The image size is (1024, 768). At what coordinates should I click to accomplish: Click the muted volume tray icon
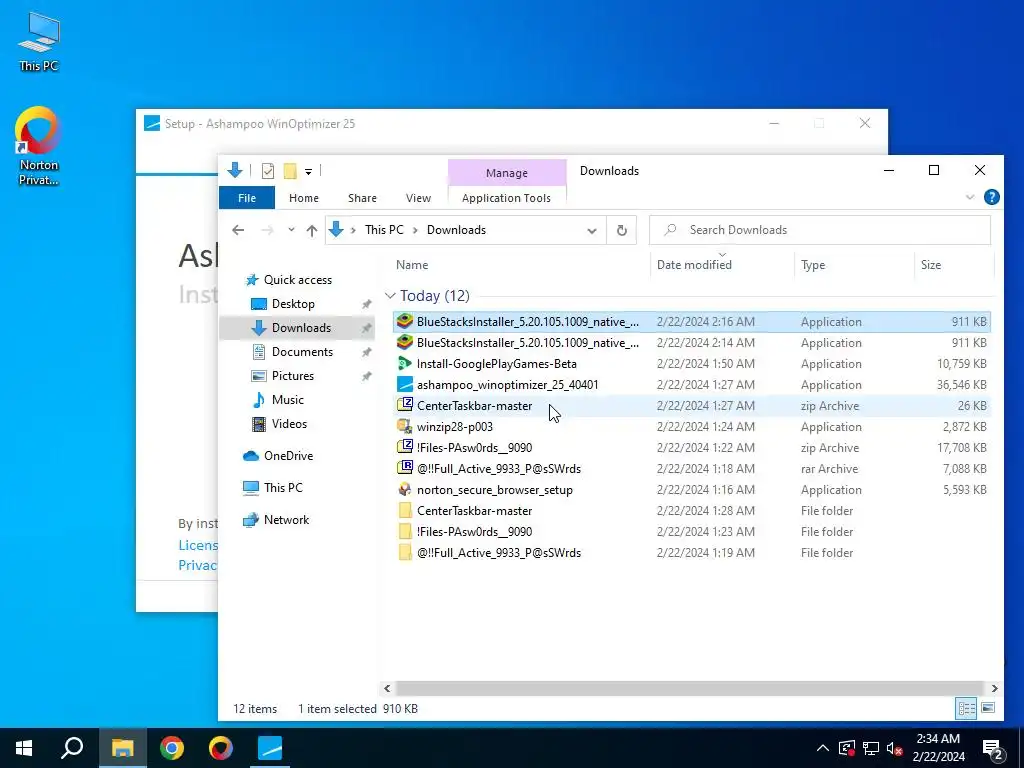coord(895,748)
